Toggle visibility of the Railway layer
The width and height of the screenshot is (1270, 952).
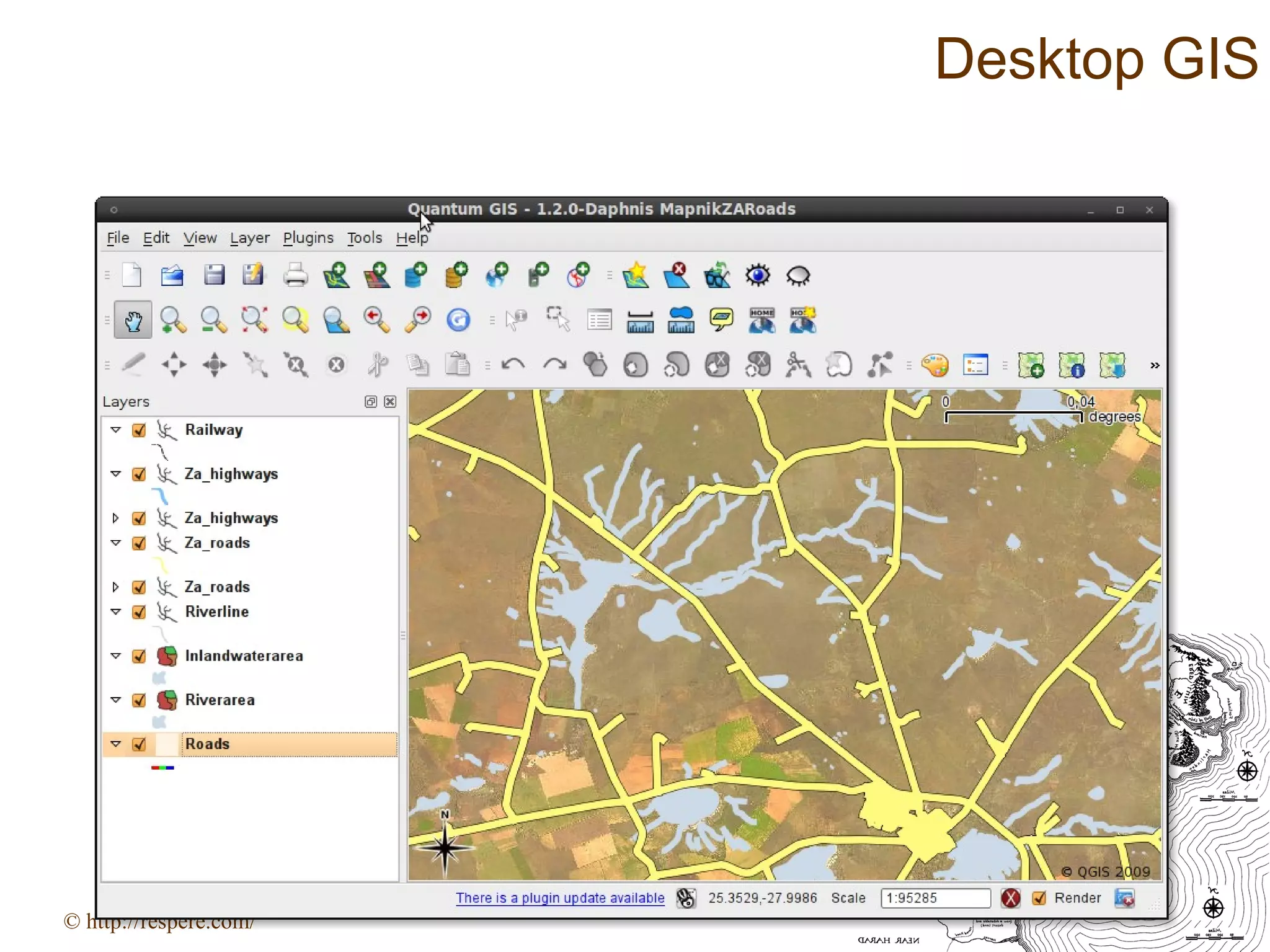139,430
